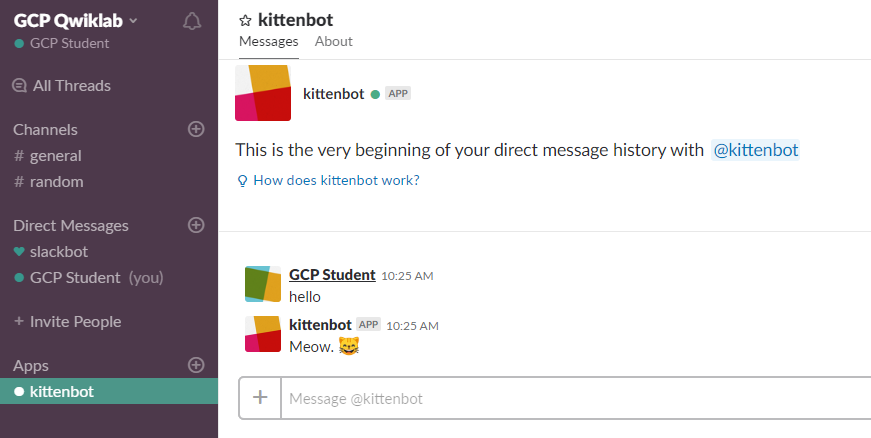
Task: Star the kittenbot conversation
Action: pyautogui.click(x=245, y=21)
